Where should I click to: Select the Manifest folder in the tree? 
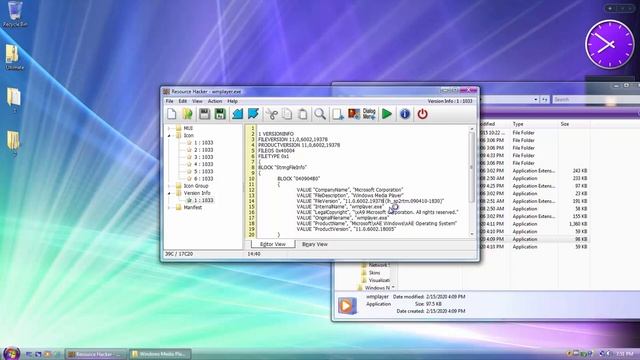[189, 207]
